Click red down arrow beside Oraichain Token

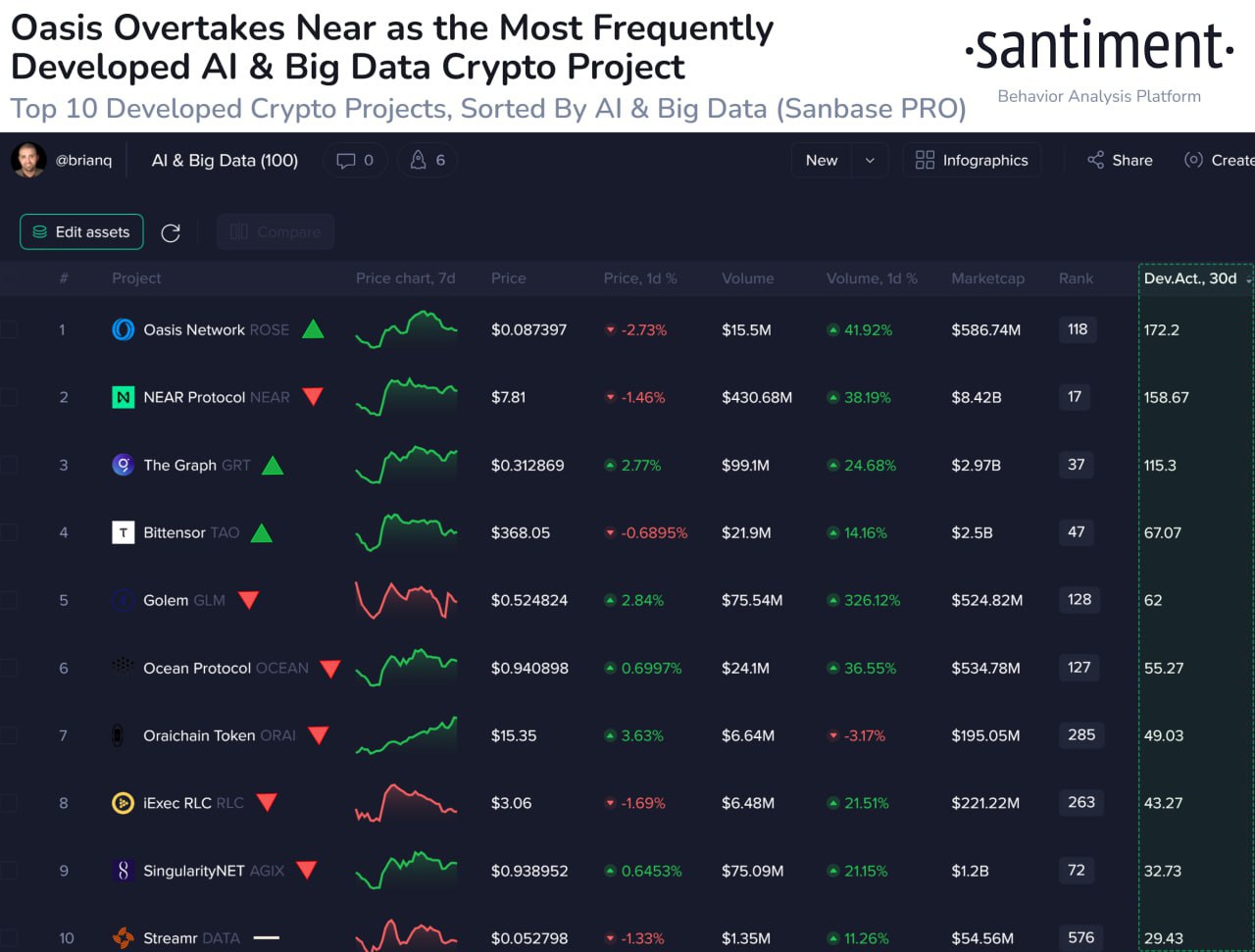click(318, 735)
